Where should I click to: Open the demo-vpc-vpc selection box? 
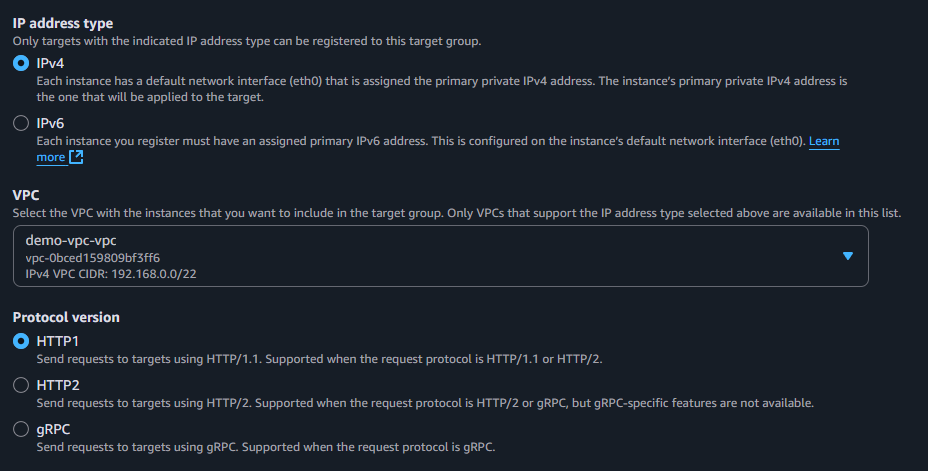pos(440,256)
